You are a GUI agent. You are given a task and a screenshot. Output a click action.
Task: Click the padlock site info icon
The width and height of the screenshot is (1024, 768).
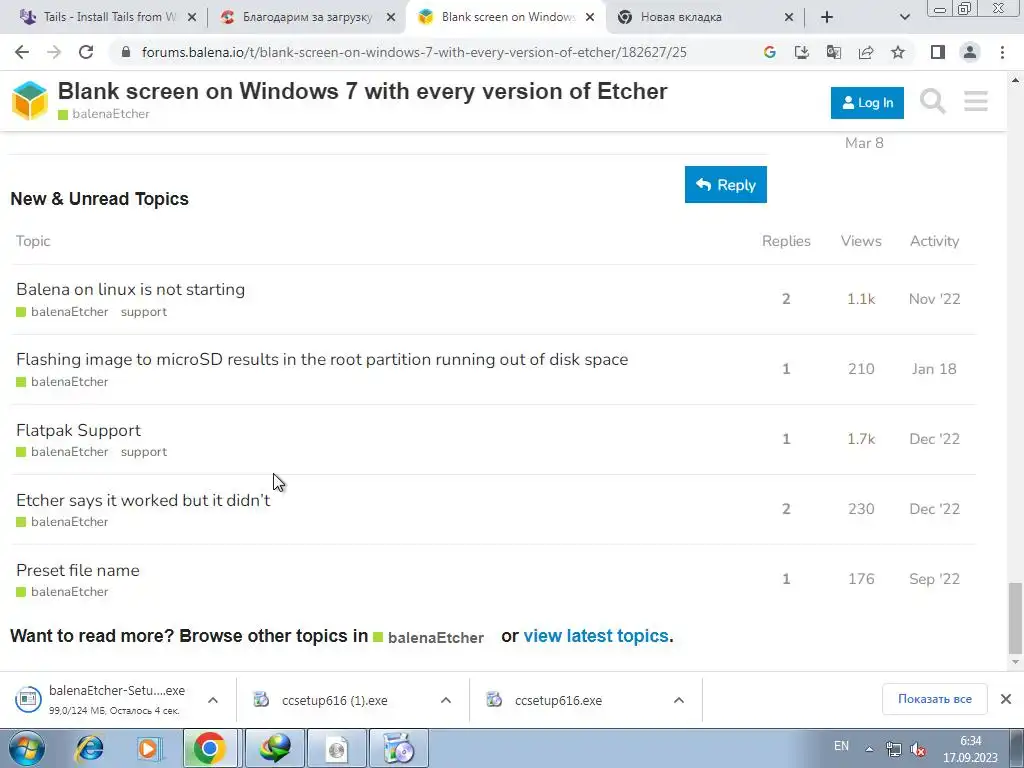127,52
